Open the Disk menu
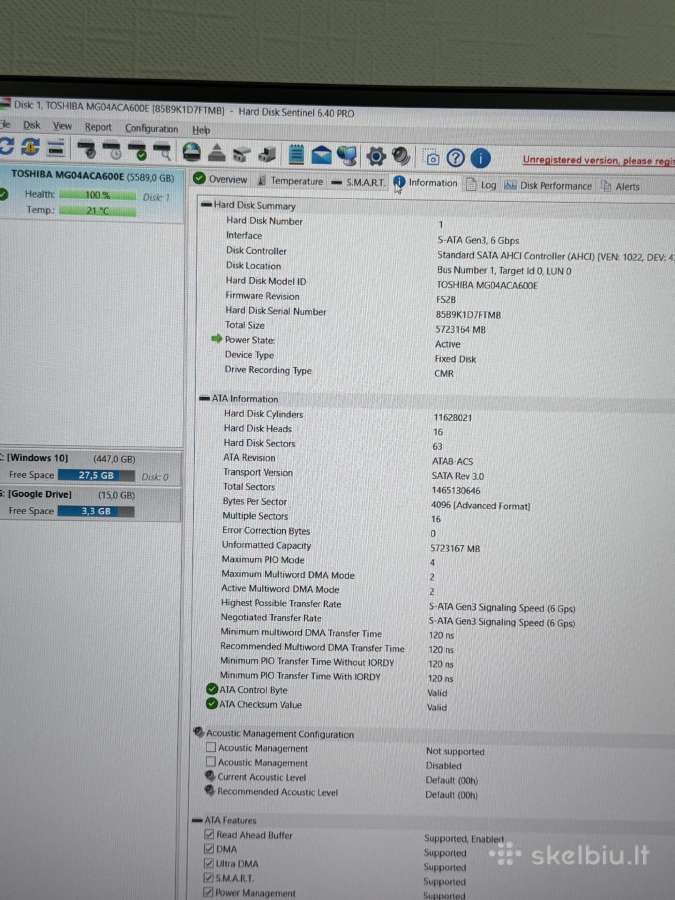This screenshot has width=675, height=900. [x=32, y=125]
